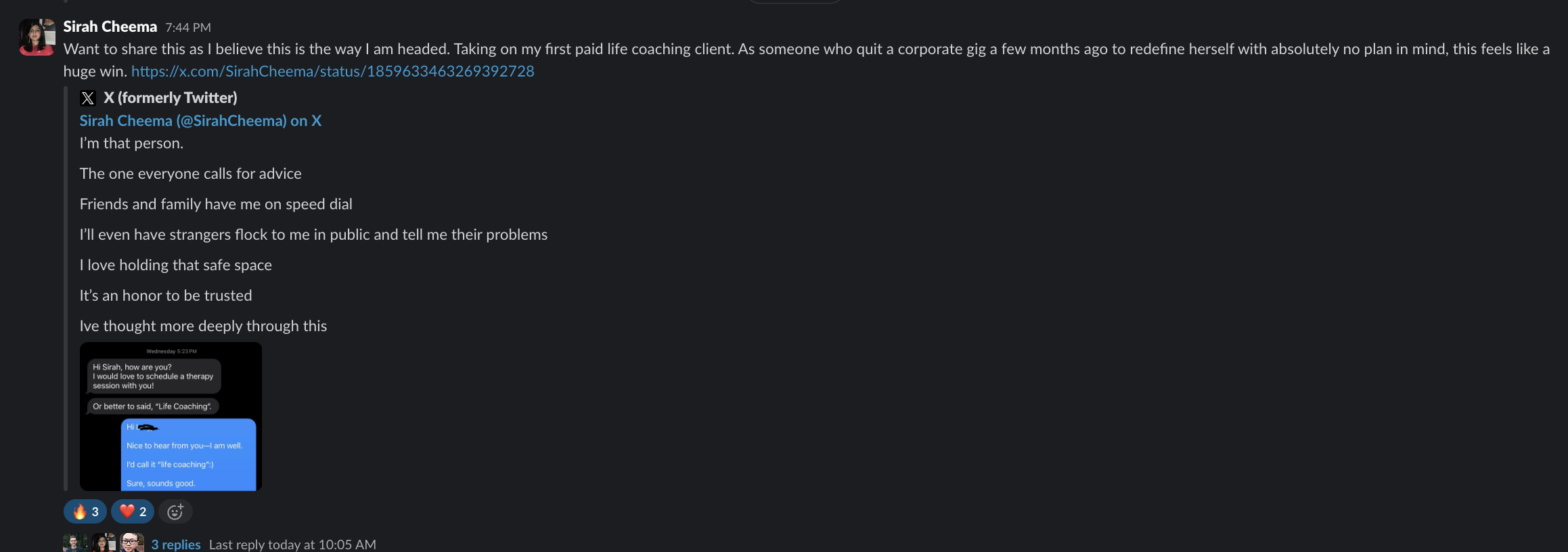Image resolution: width=1568 pixels, height=552 pixels.
Task: Click the X logo icon in link preview
Action: 88,98
